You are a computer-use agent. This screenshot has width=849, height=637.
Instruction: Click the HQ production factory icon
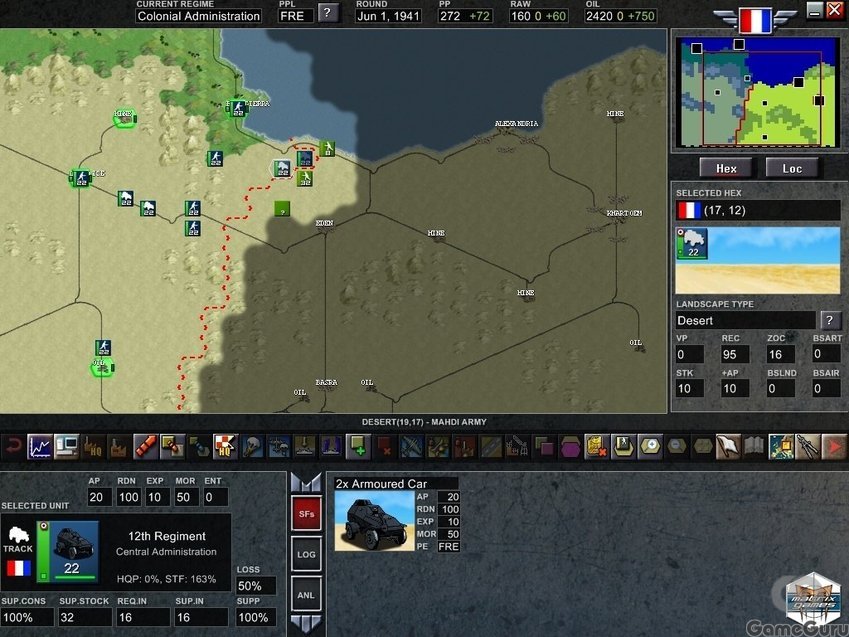pyautogui.click(x=93, y=447)
